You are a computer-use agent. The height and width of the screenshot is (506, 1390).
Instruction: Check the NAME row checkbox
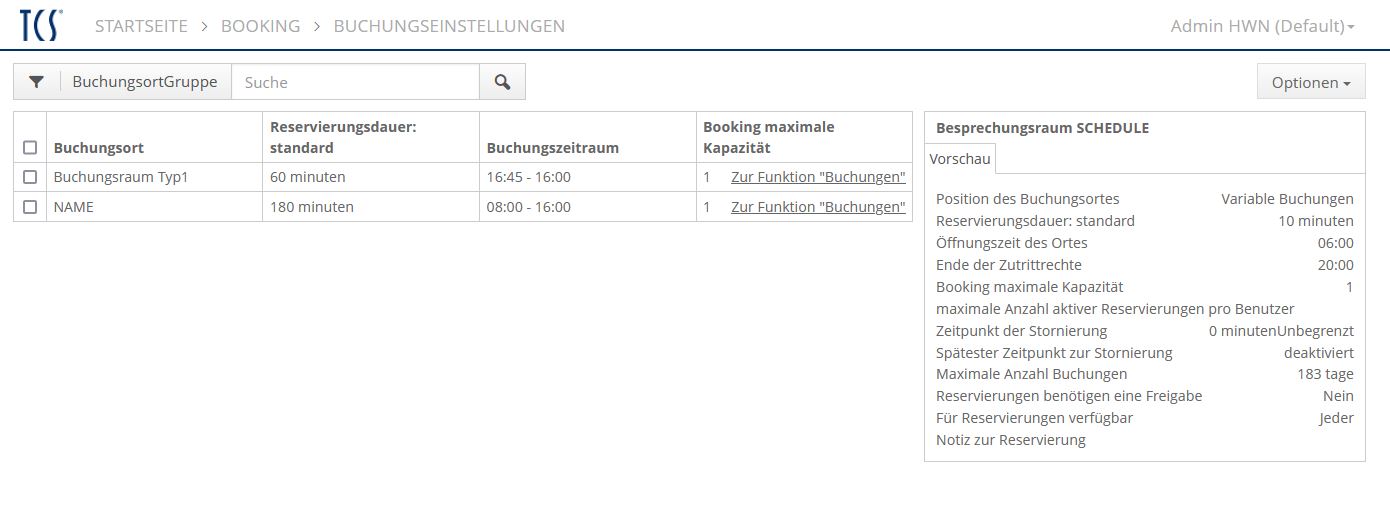pos(30,207)
